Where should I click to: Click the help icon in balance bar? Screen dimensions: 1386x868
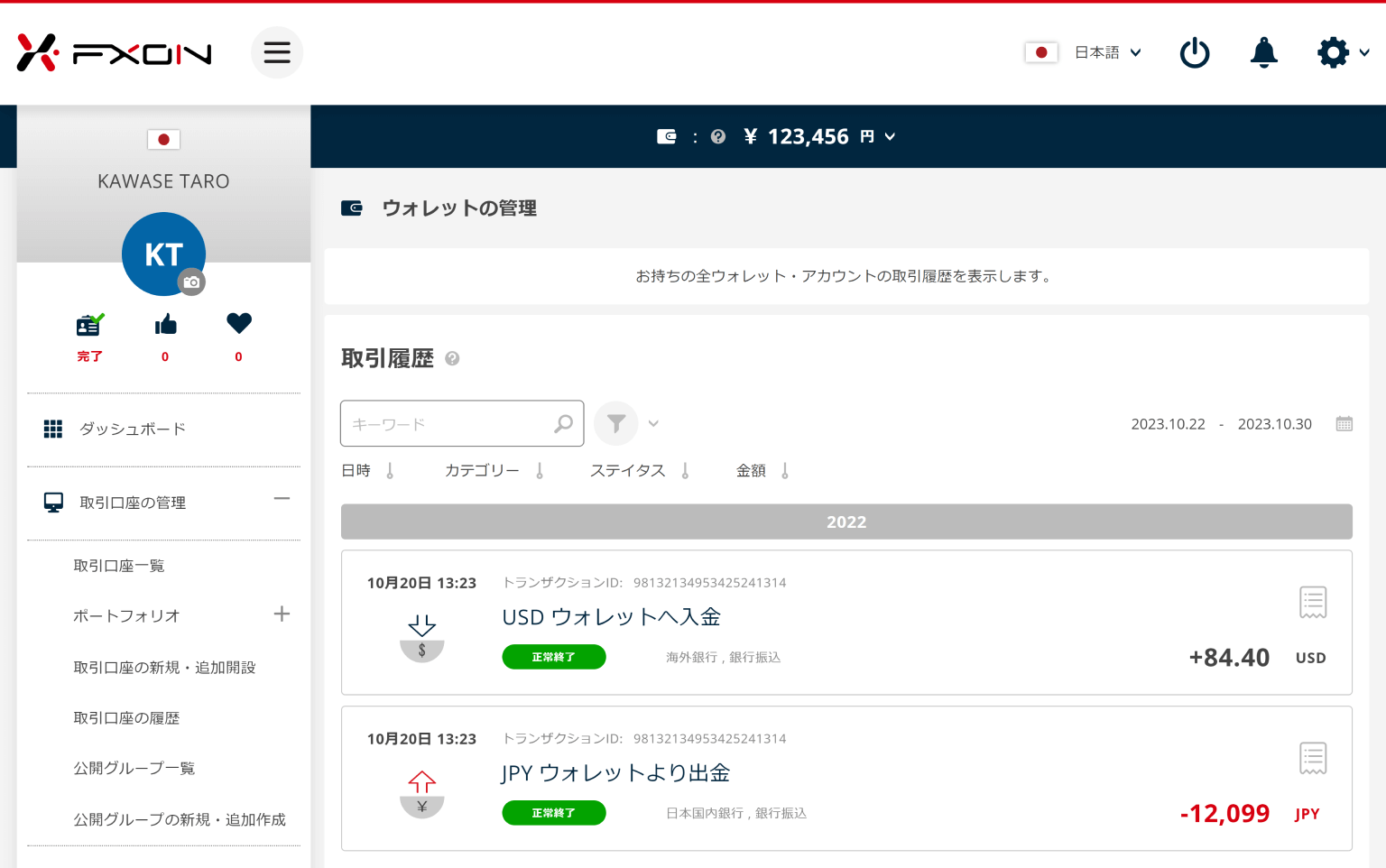[718, 136]
